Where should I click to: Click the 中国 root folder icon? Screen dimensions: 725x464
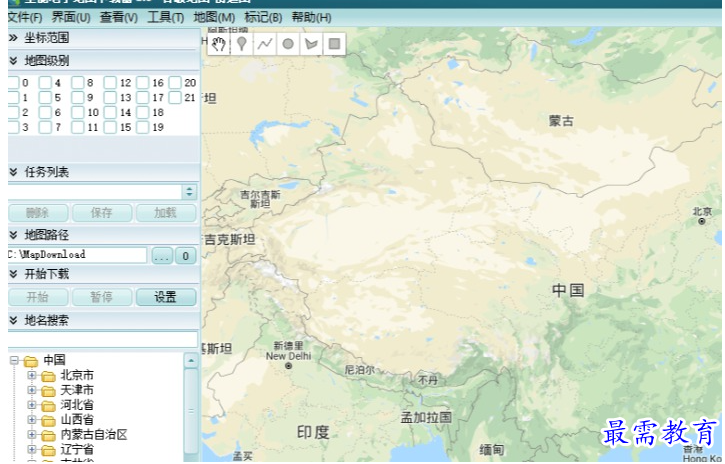click(x=30, y=361)
